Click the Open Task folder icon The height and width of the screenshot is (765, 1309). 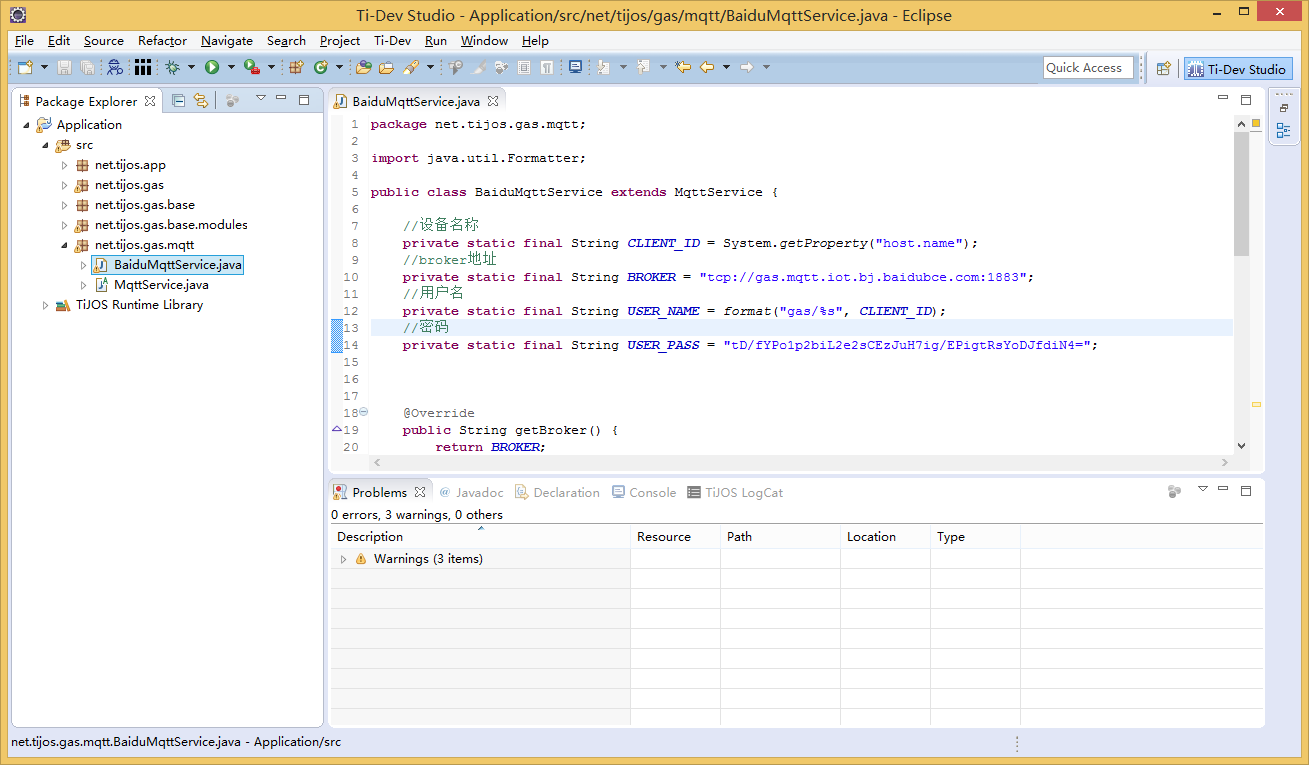pos(387,67)
